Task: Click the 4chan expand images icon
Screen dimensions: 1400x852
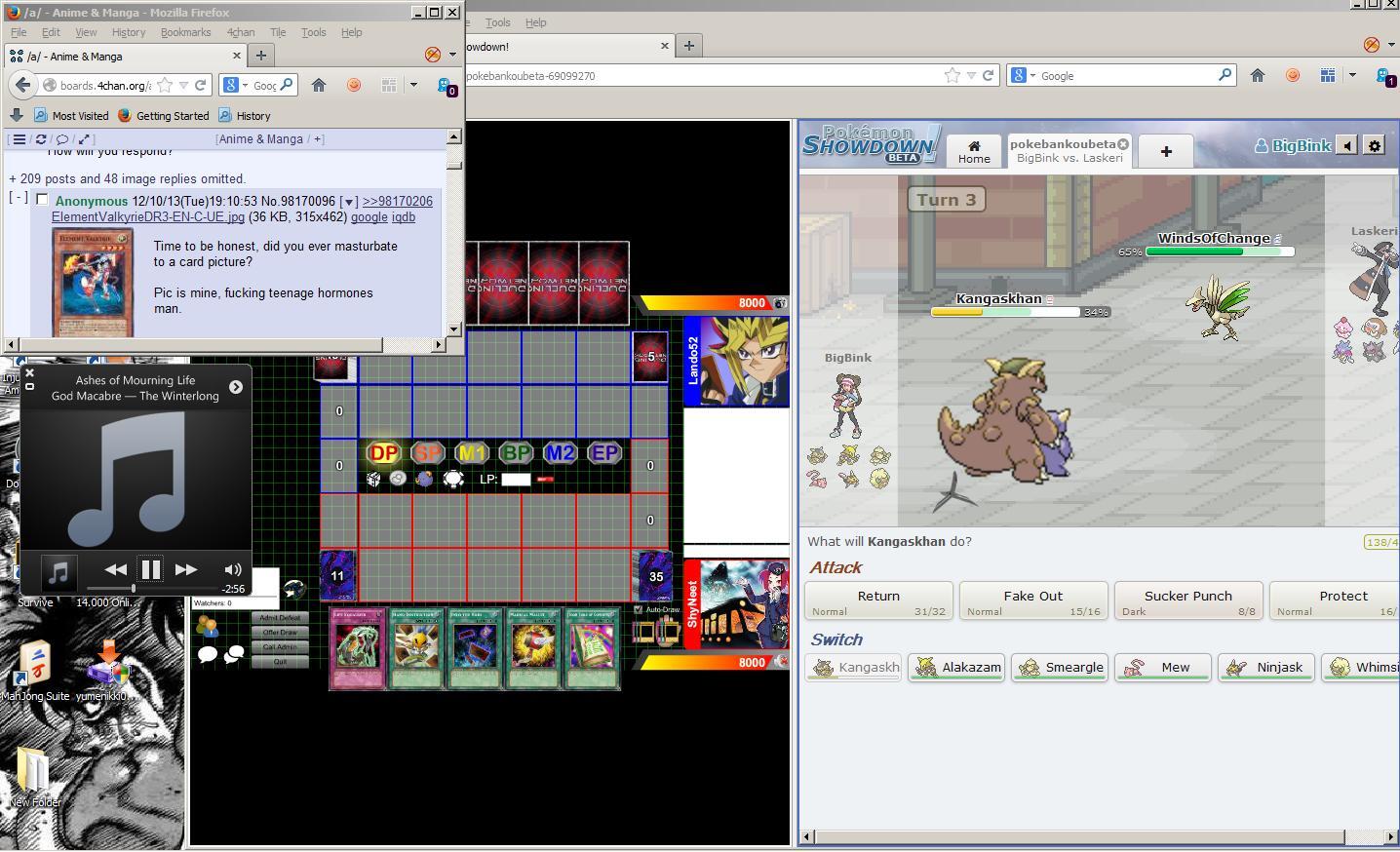Action: tap(84, 139)
